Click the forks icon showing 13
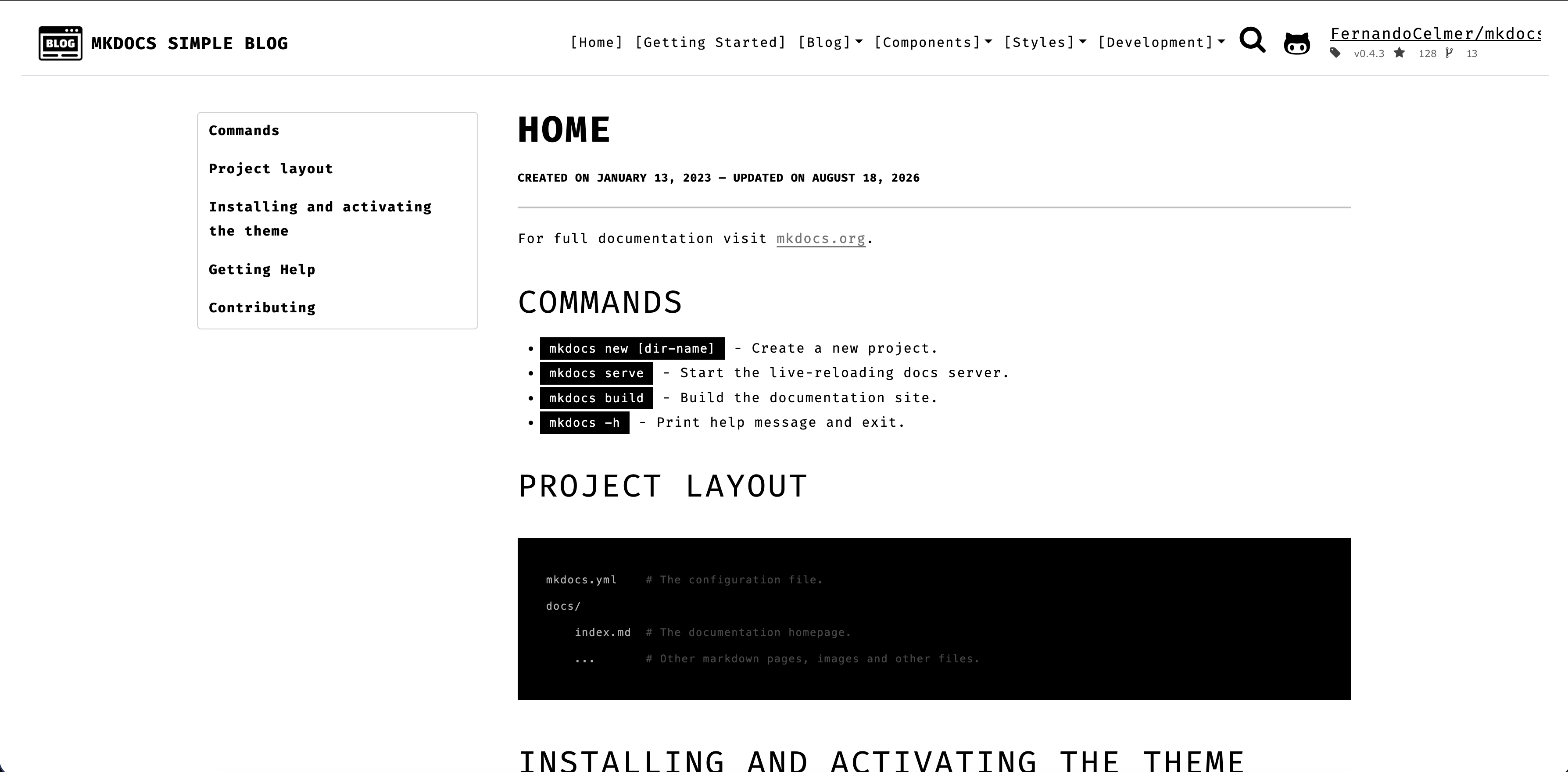This screenshot has width=1568, height=772. pos(1449,53)
